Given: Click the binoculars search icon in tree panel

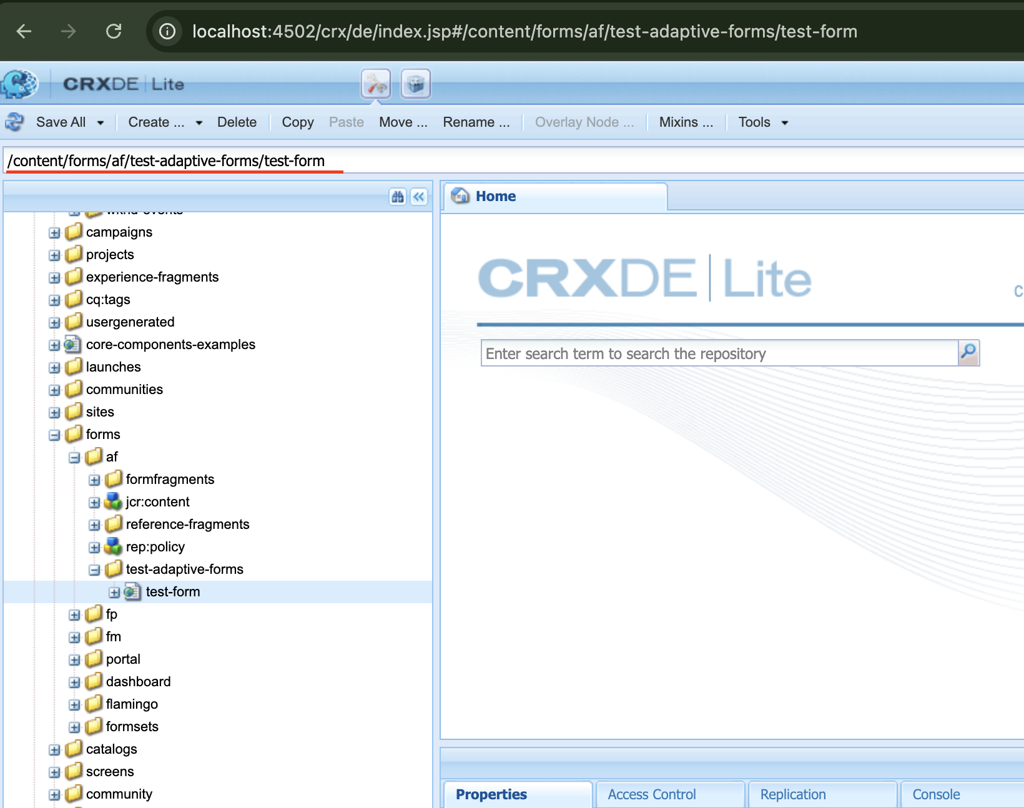Looking at the screenshot, I should click(398, 197).
